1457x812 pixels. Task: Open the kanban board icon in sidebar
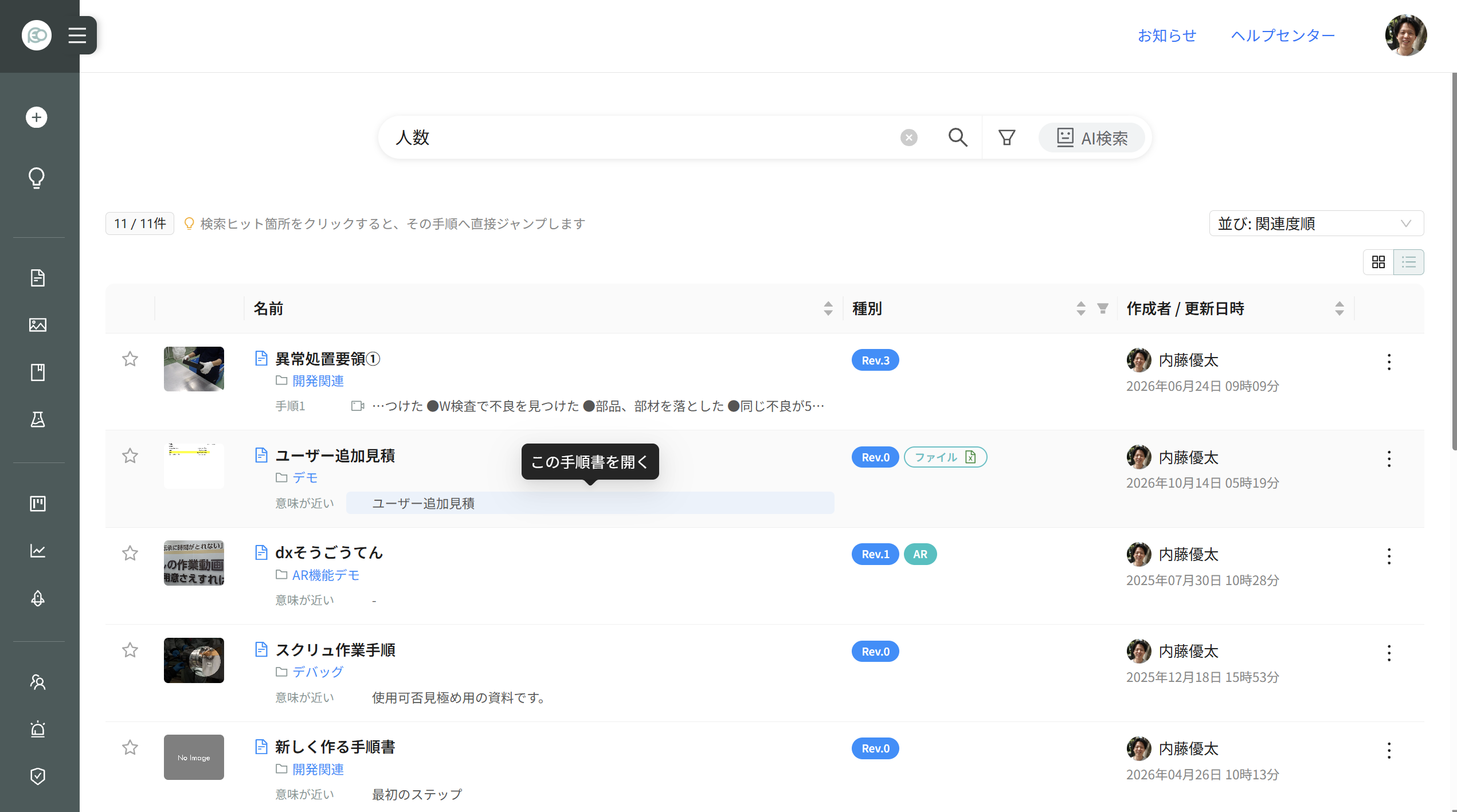[38, 504]
